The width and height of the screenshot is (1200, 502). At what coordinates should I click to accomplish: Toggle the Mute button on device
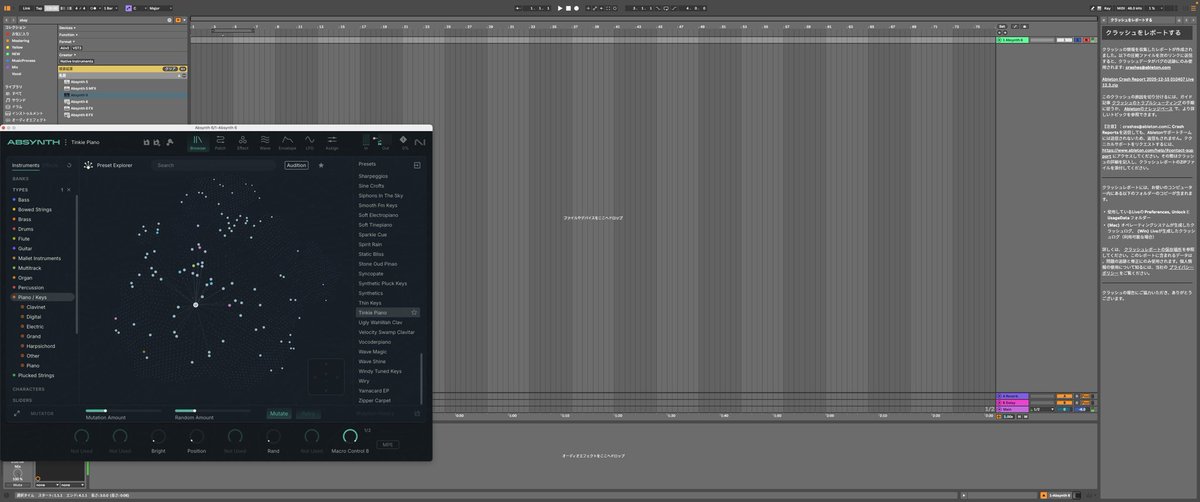click(17, 485)
